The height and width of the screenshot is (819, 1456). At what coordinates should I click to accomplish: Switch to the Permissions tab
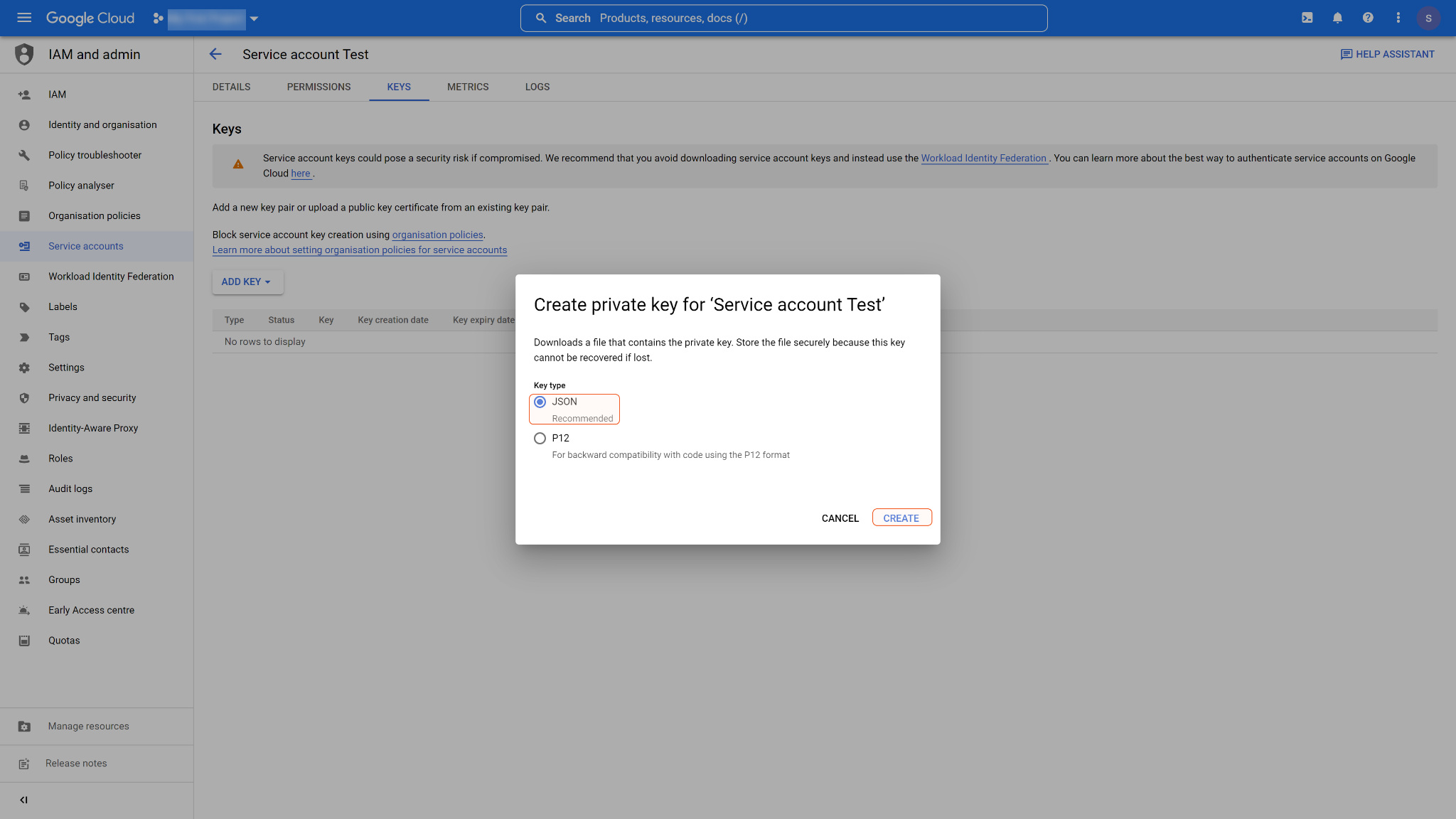(x=318, y=87)
